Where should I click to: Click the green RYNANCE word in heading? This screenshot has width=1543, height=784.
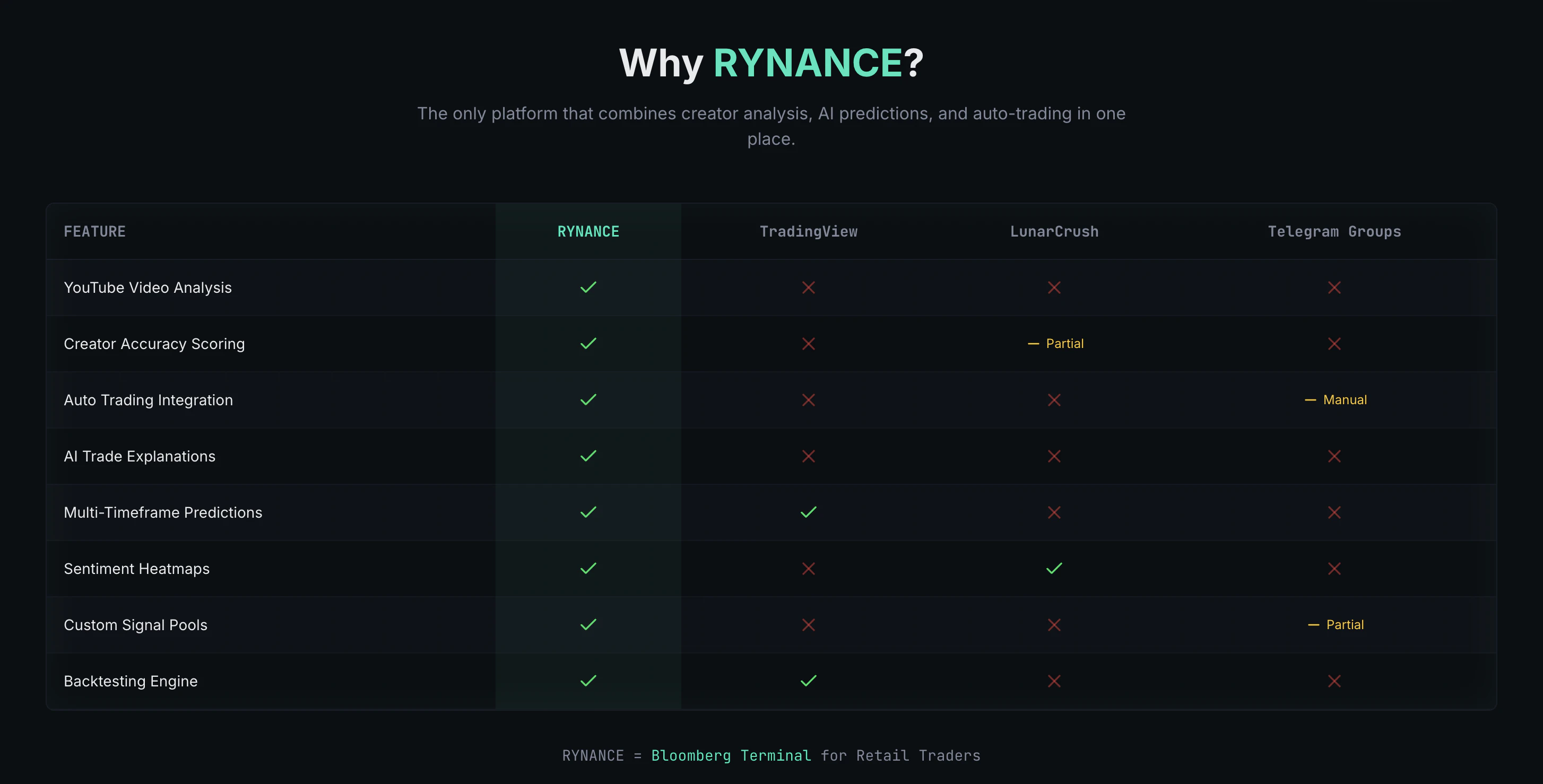click(808, 63)
